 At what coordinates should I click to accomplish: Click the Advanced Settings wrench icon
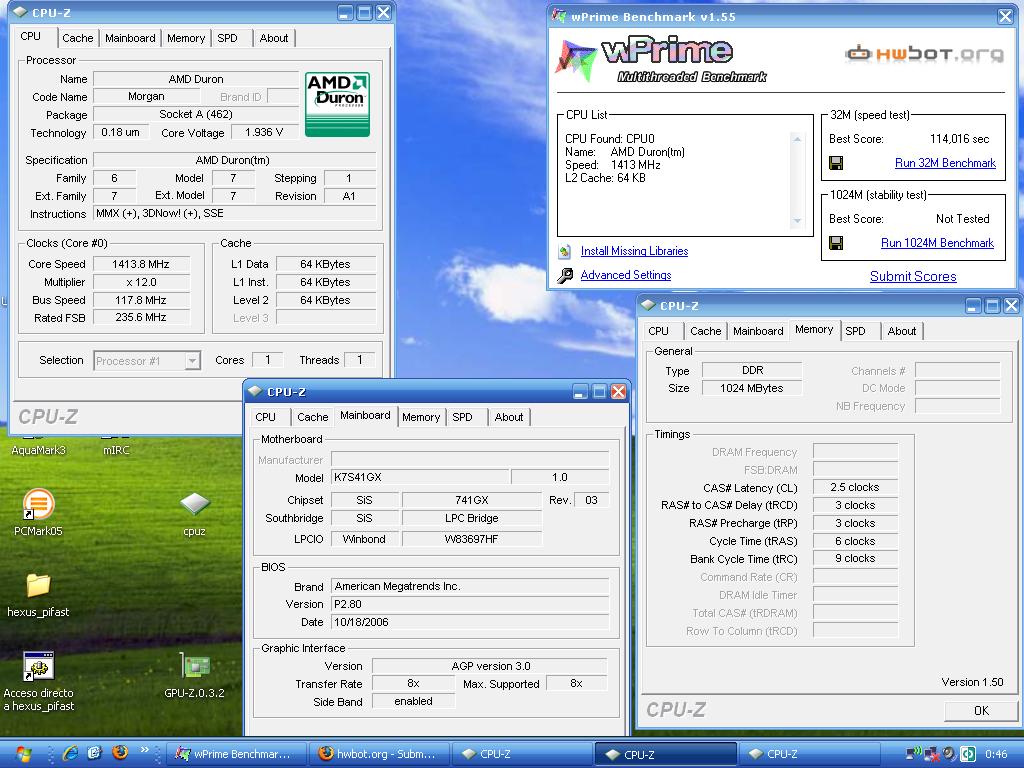click(565, 276)
